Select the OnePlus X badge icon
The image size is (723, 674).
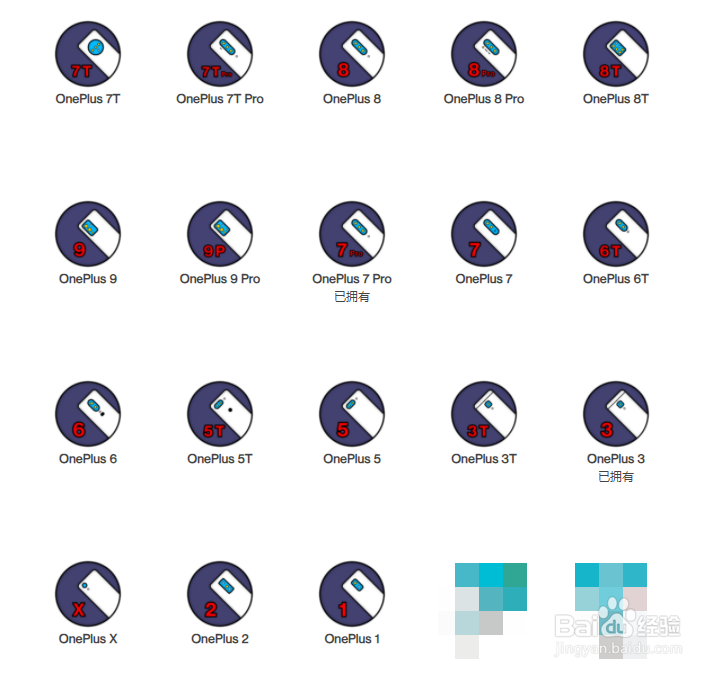pyautogui.click(x=88, y=594)
